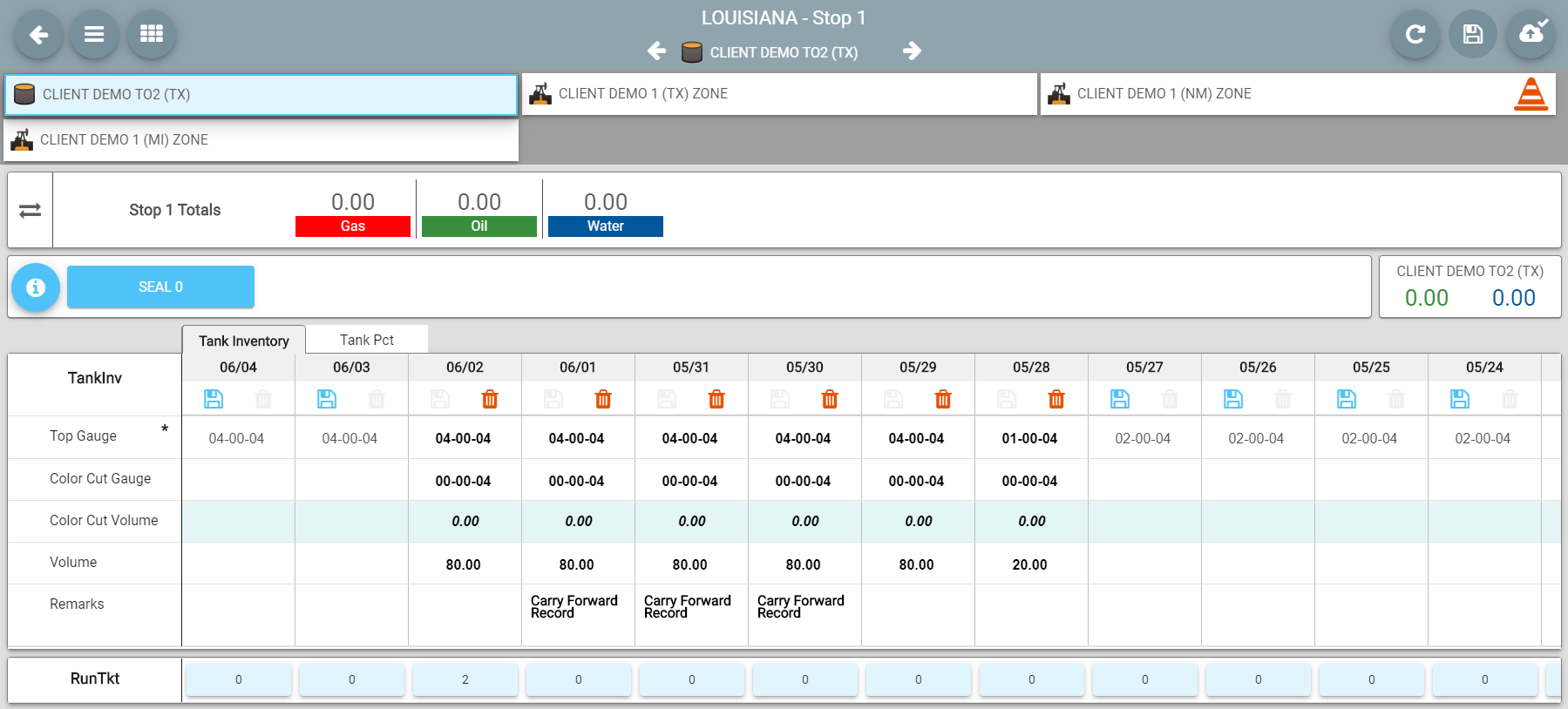The width and height of the screenshot is (1568, 709).
Task: Open the hamburger menu
Action: (94, 35)
